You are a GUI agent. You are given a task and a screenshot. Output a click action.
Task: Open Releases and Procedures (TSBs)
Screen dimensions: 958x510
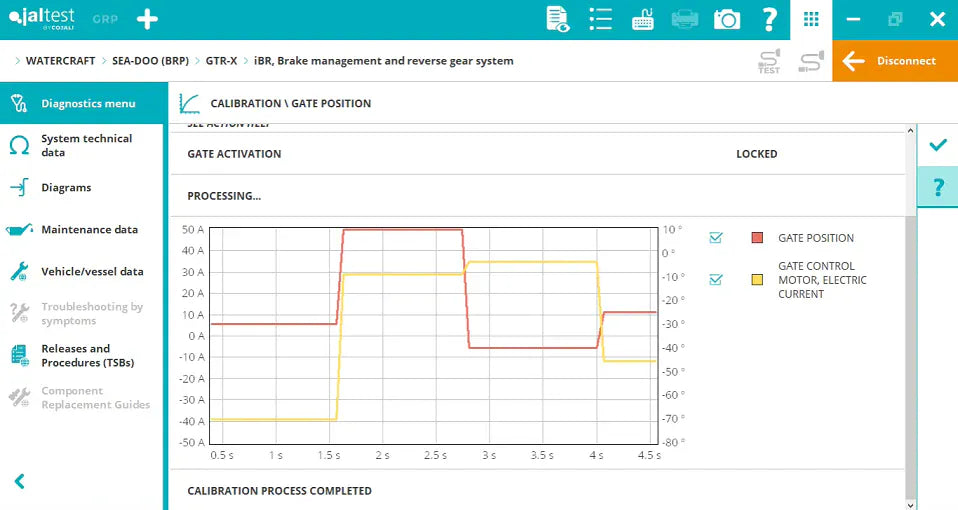(83, 355)
